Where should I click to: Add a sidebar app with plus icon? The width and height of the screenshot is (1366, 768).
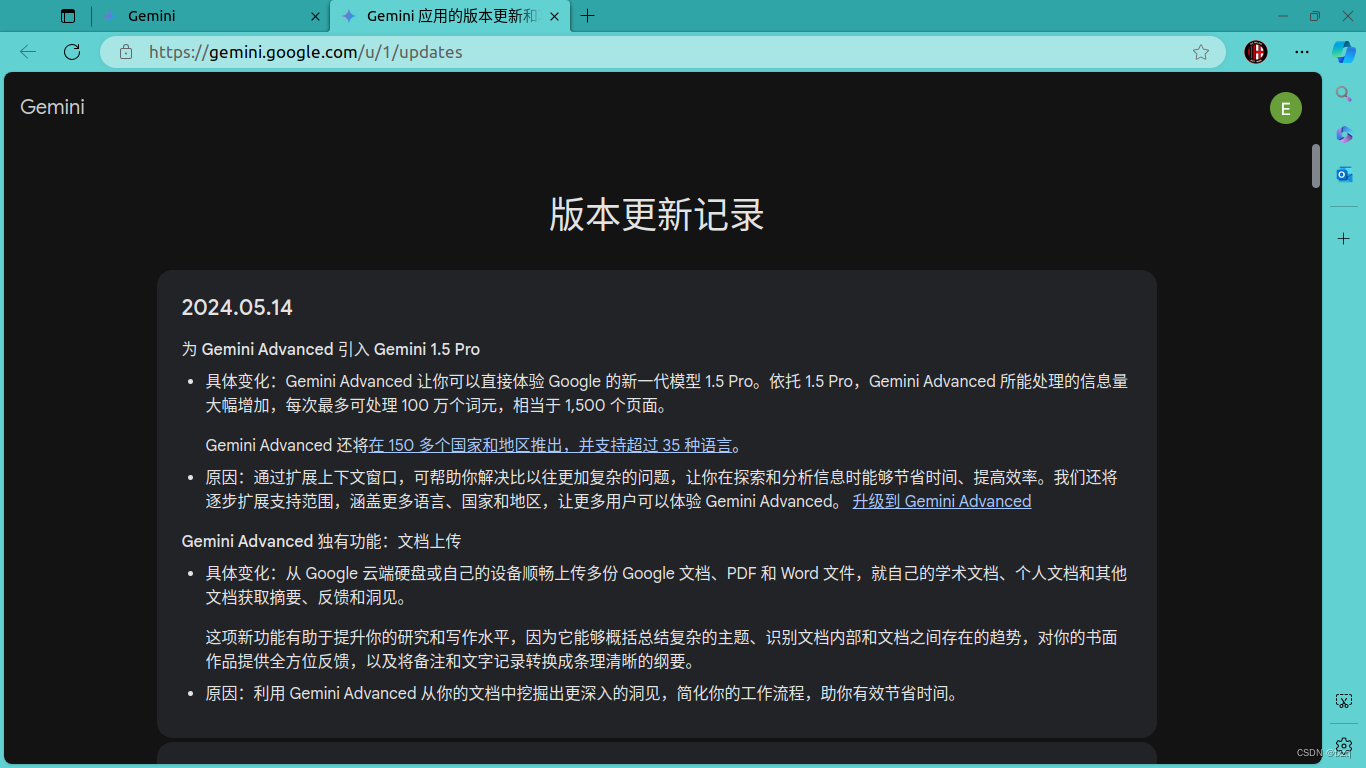coord(1344,239)
